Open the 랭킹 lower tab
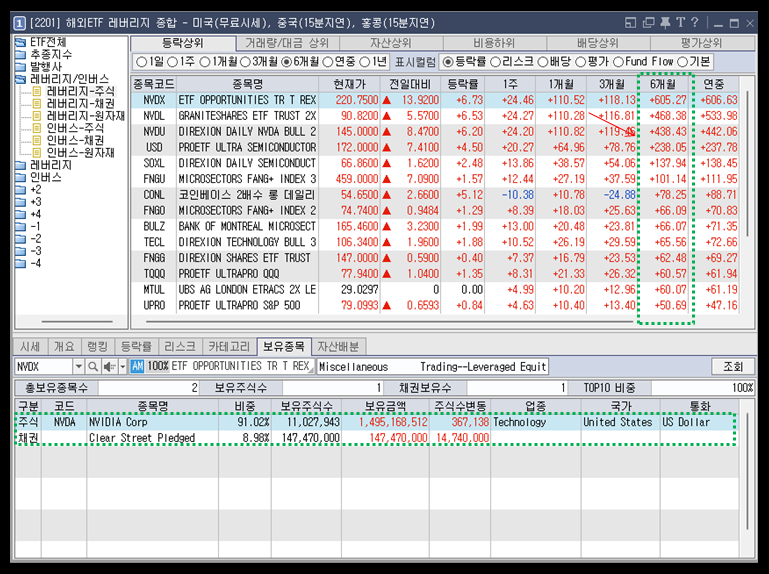 point(97,346)
